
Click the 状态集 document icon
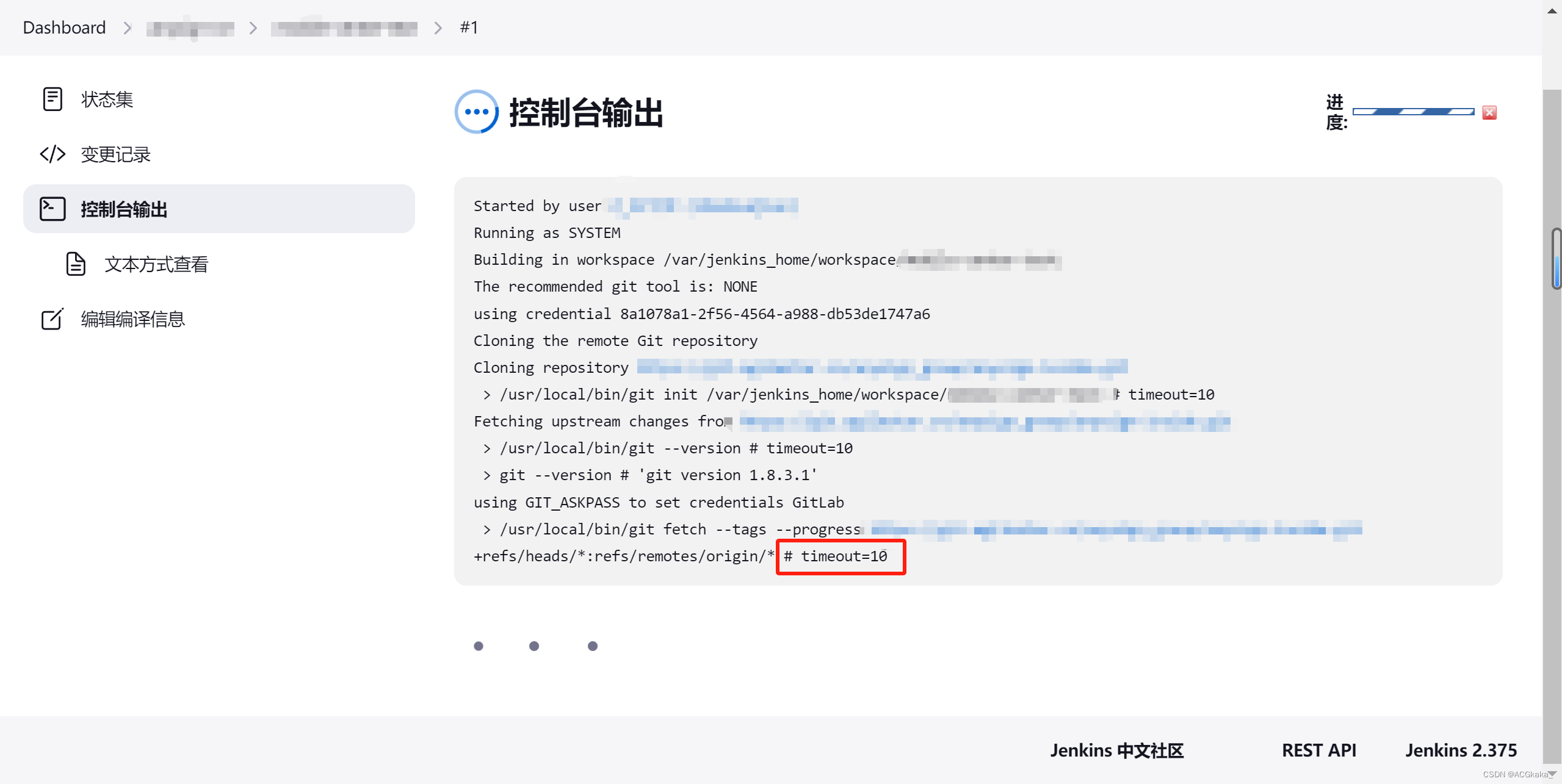52,99
